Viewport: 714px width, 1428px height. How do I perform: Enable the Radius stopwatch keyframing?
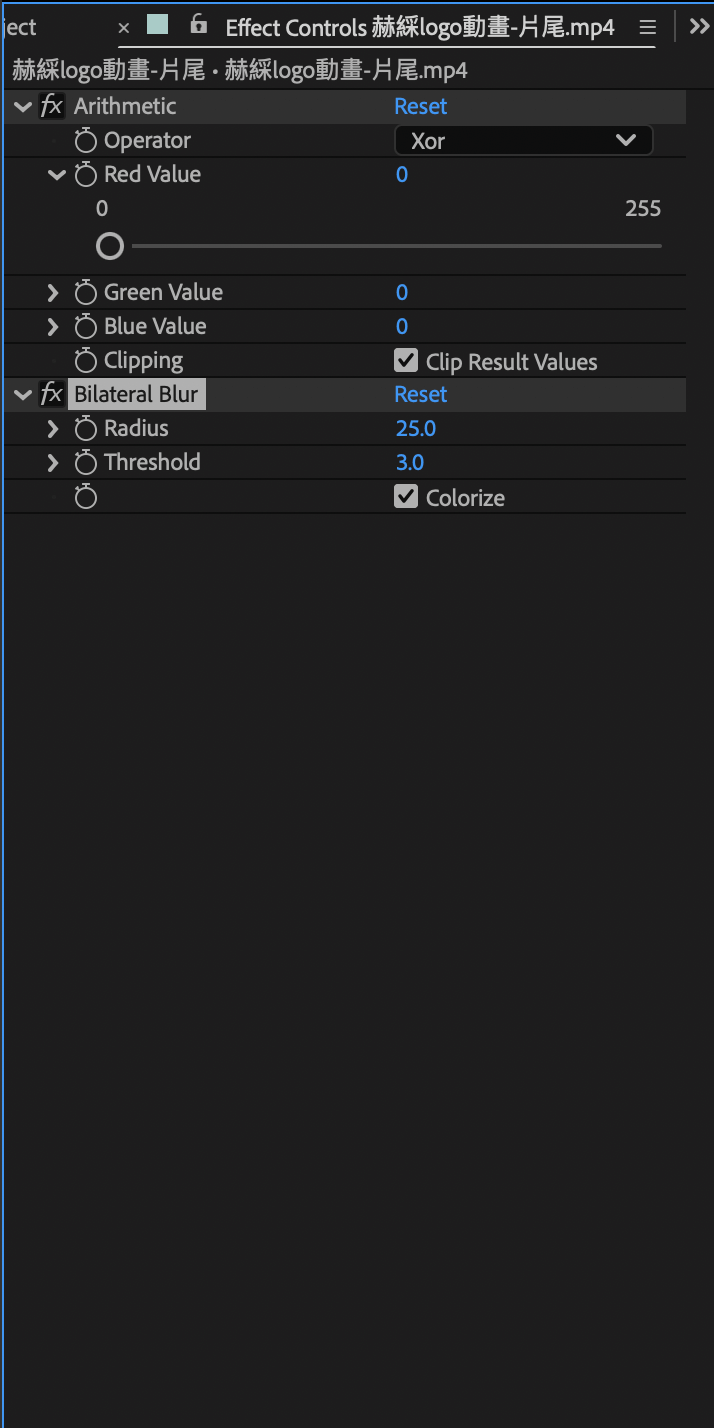(x=86, y=429)
